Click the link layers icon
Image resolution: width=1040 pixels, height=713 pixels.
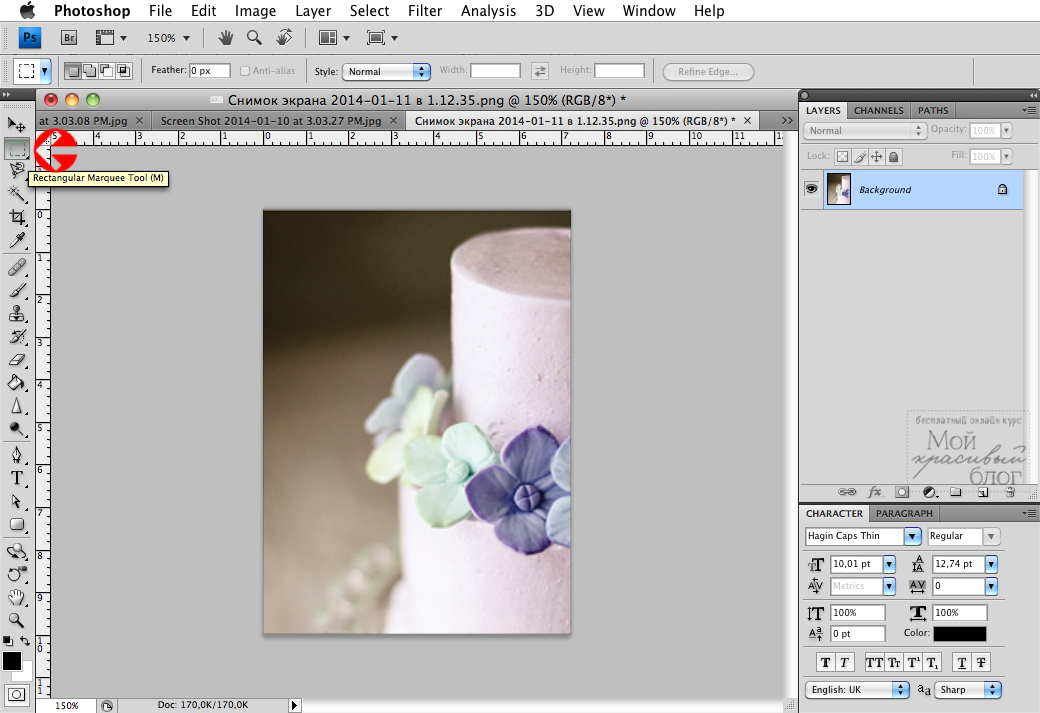coord(847,492)
